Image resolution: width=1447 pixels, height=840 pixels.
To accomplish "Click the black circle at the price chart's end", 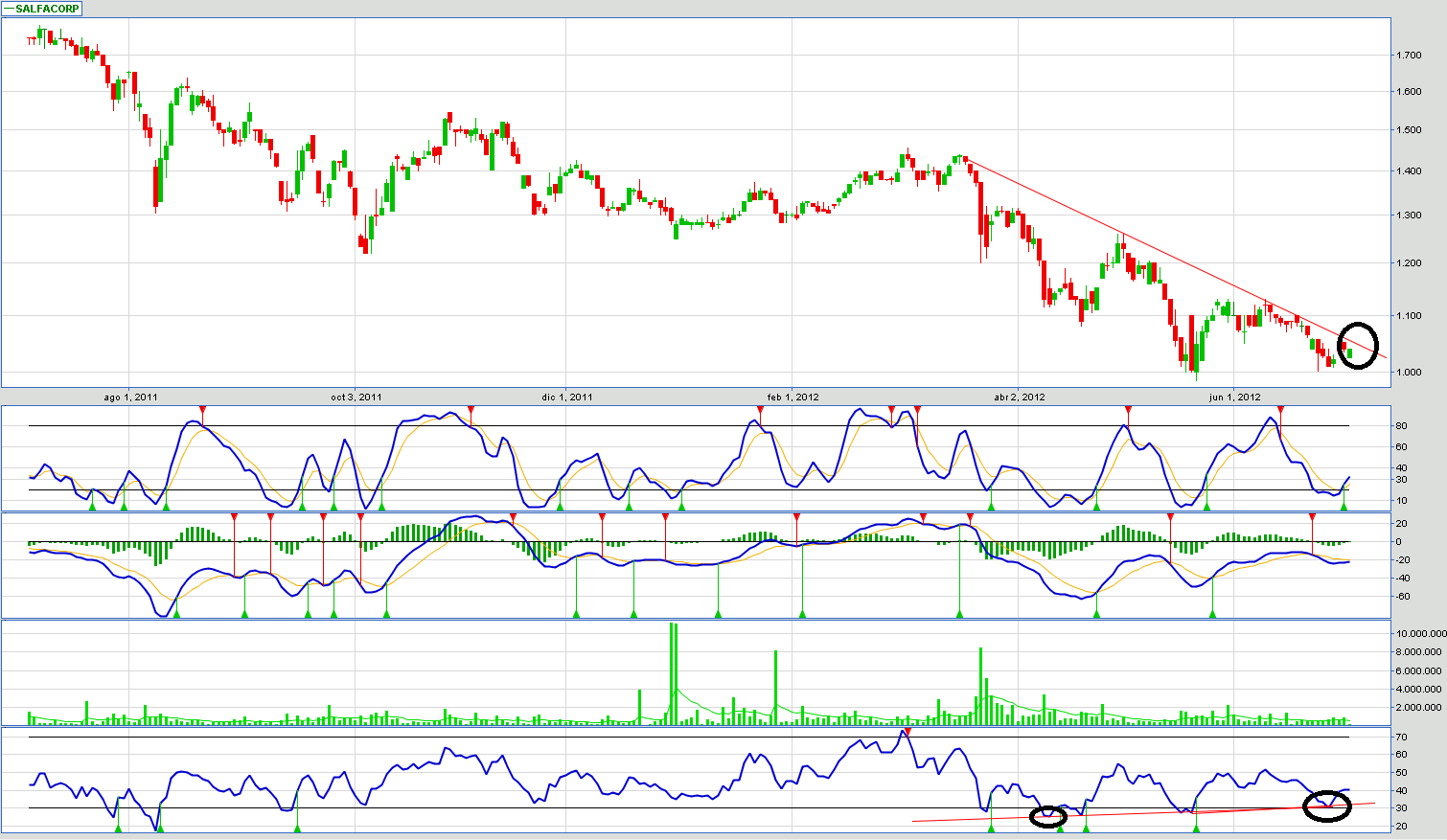I will click(x=1357, y=345).
